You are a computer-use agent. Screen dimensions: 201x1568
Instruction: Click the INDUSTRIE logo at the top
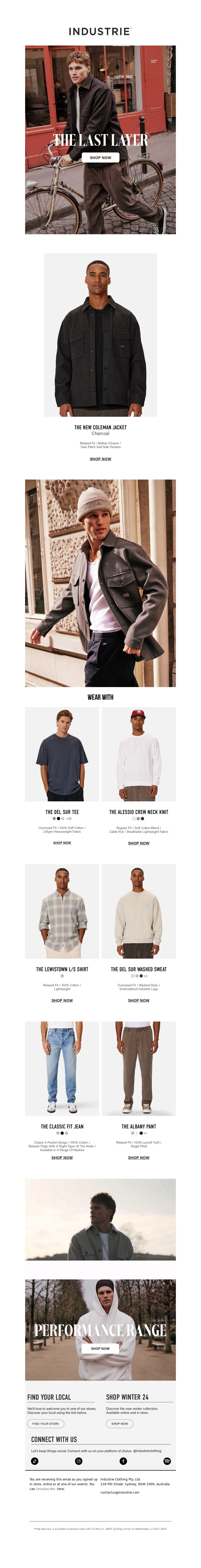pyautogui.click(x=100, y=31)
